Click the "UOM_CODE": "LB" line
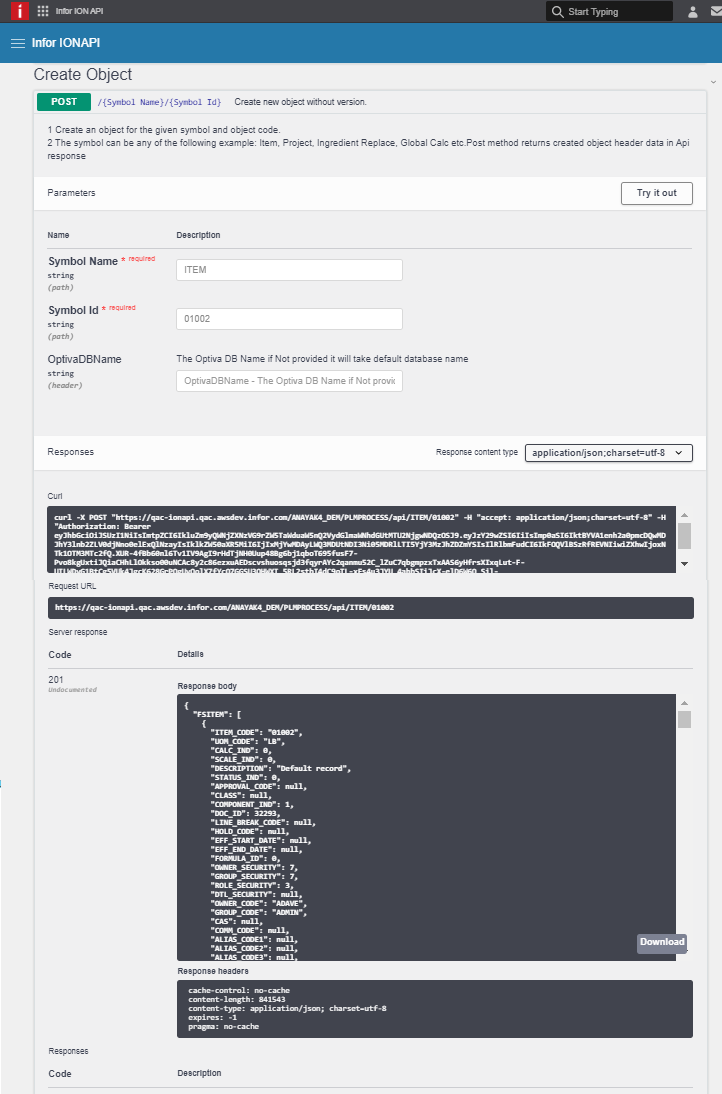722x1094 pixels. (x=248, y=742)
